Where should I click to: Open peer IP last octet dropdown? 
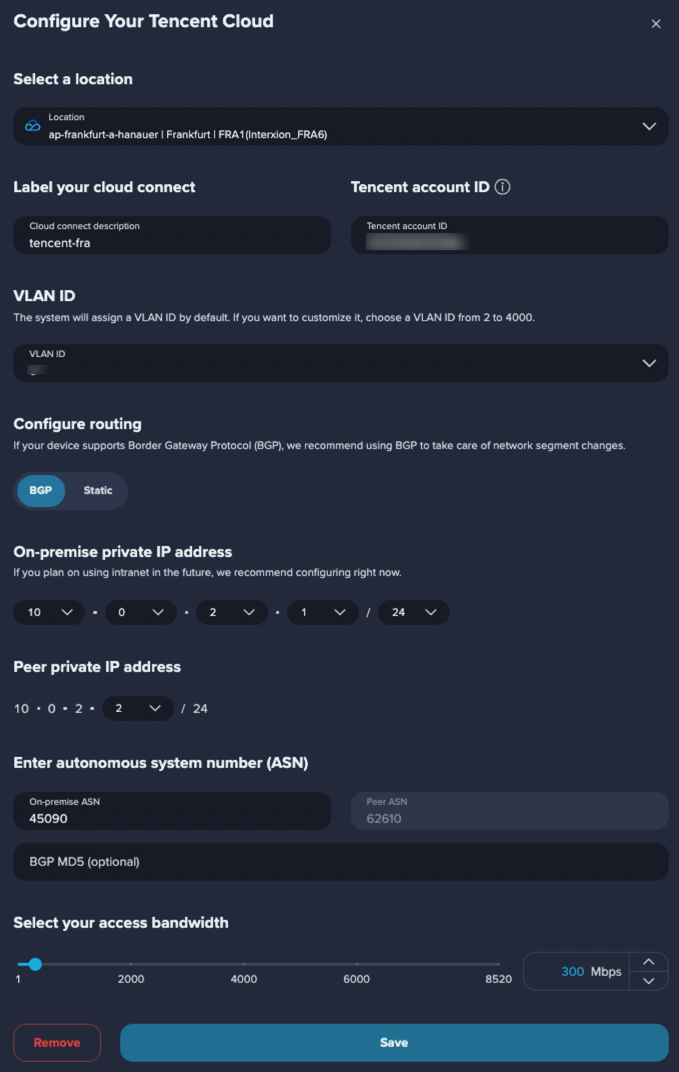[137, 708]
